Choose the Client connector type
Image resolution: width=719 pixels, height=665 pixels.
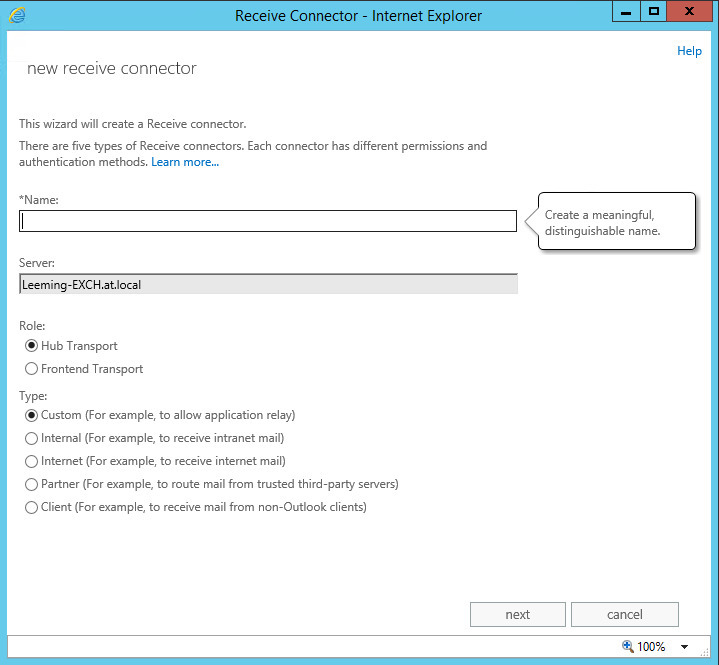point(31,507)
